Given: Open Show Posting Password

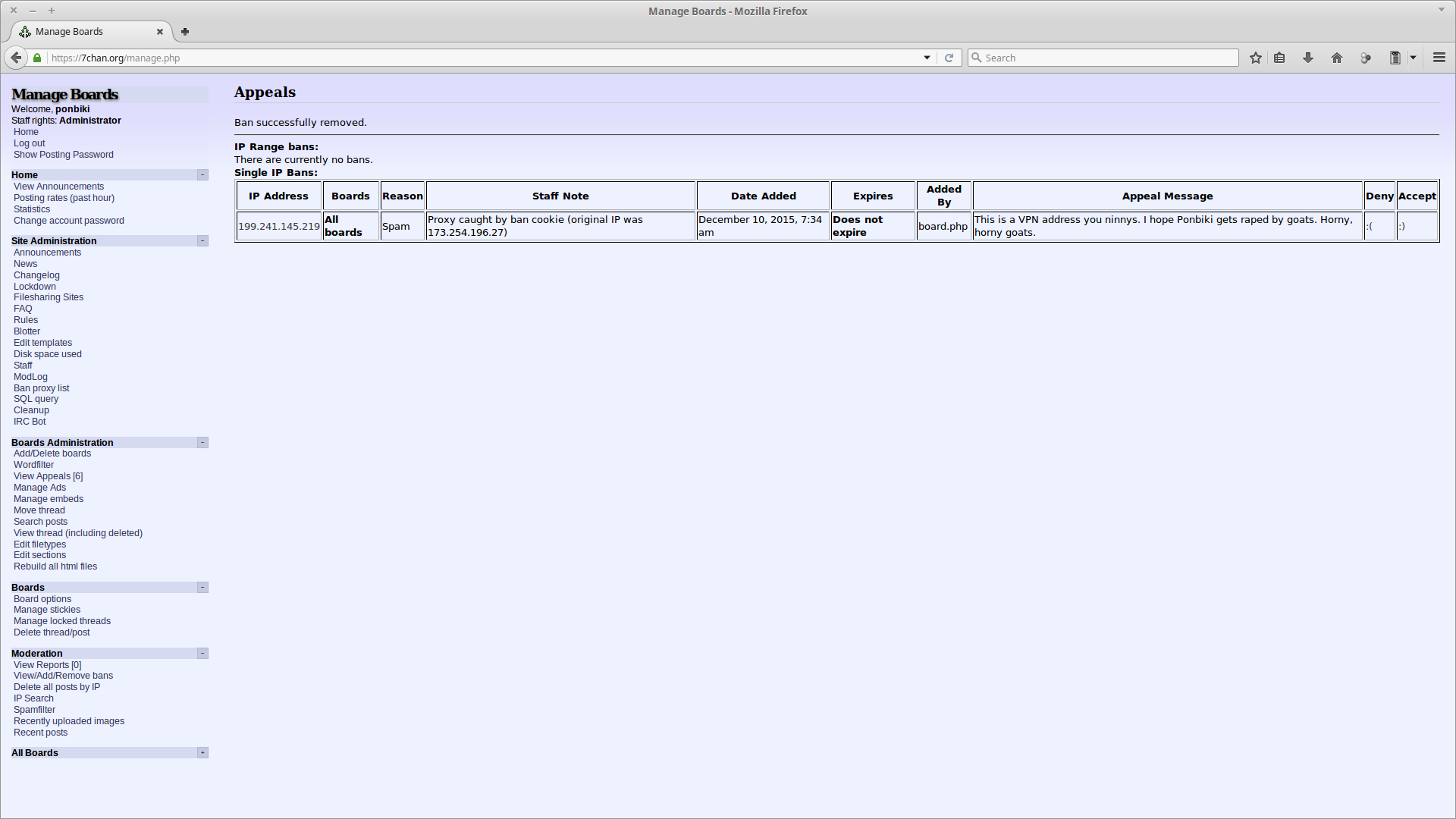Looking at the screenshot, I should 64,155.
